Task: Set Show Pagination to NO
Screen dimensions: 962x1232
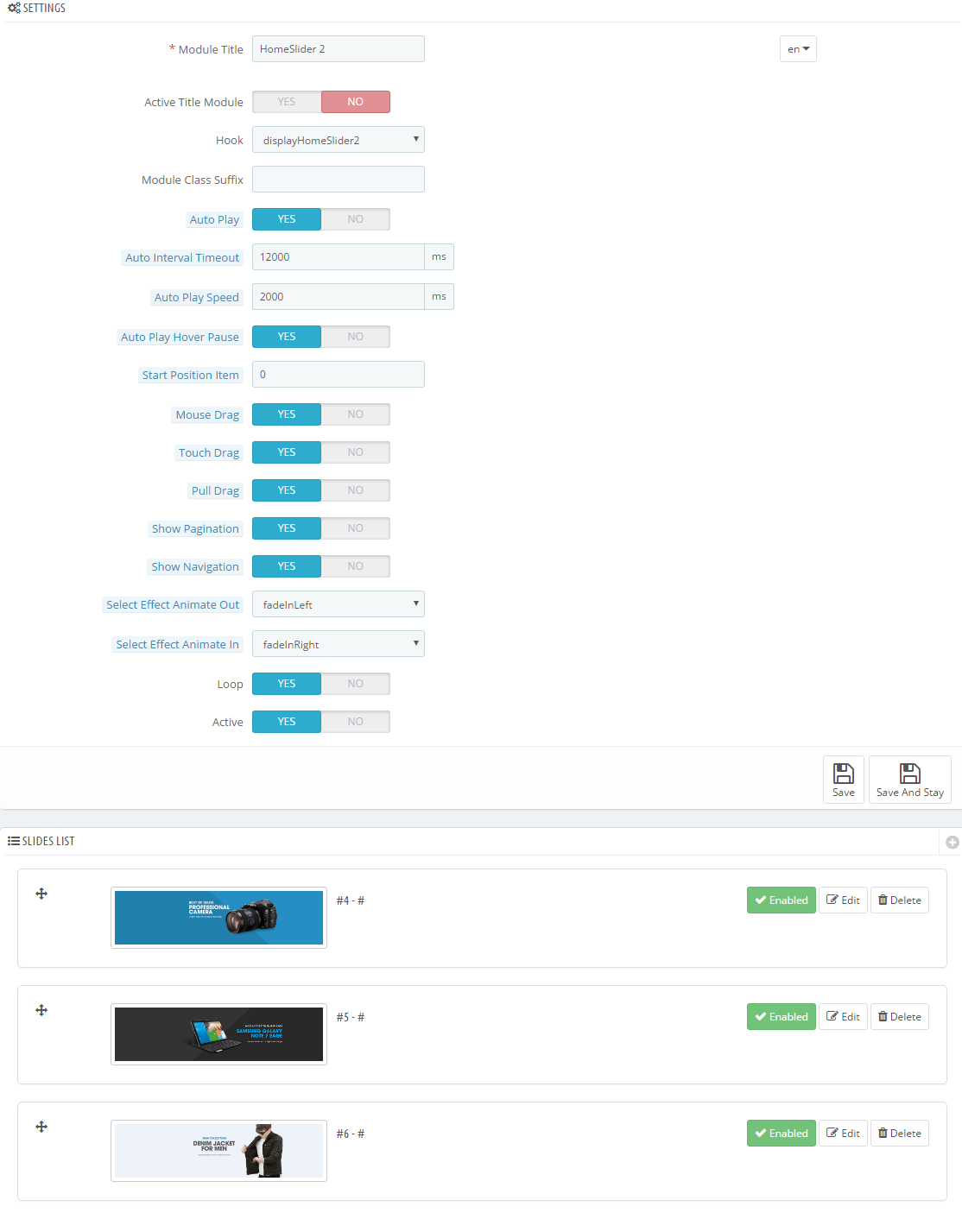Action: pyautogui.click(x=356, y=528)
